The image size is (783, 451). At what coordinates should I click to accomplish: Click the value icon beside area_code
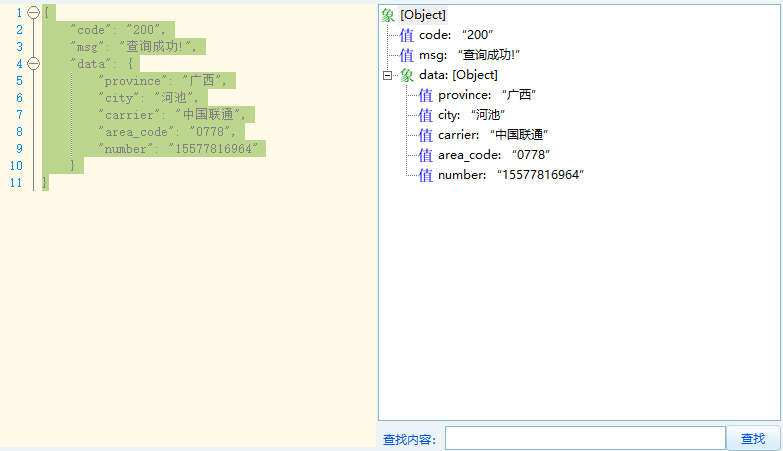[425, 155]
